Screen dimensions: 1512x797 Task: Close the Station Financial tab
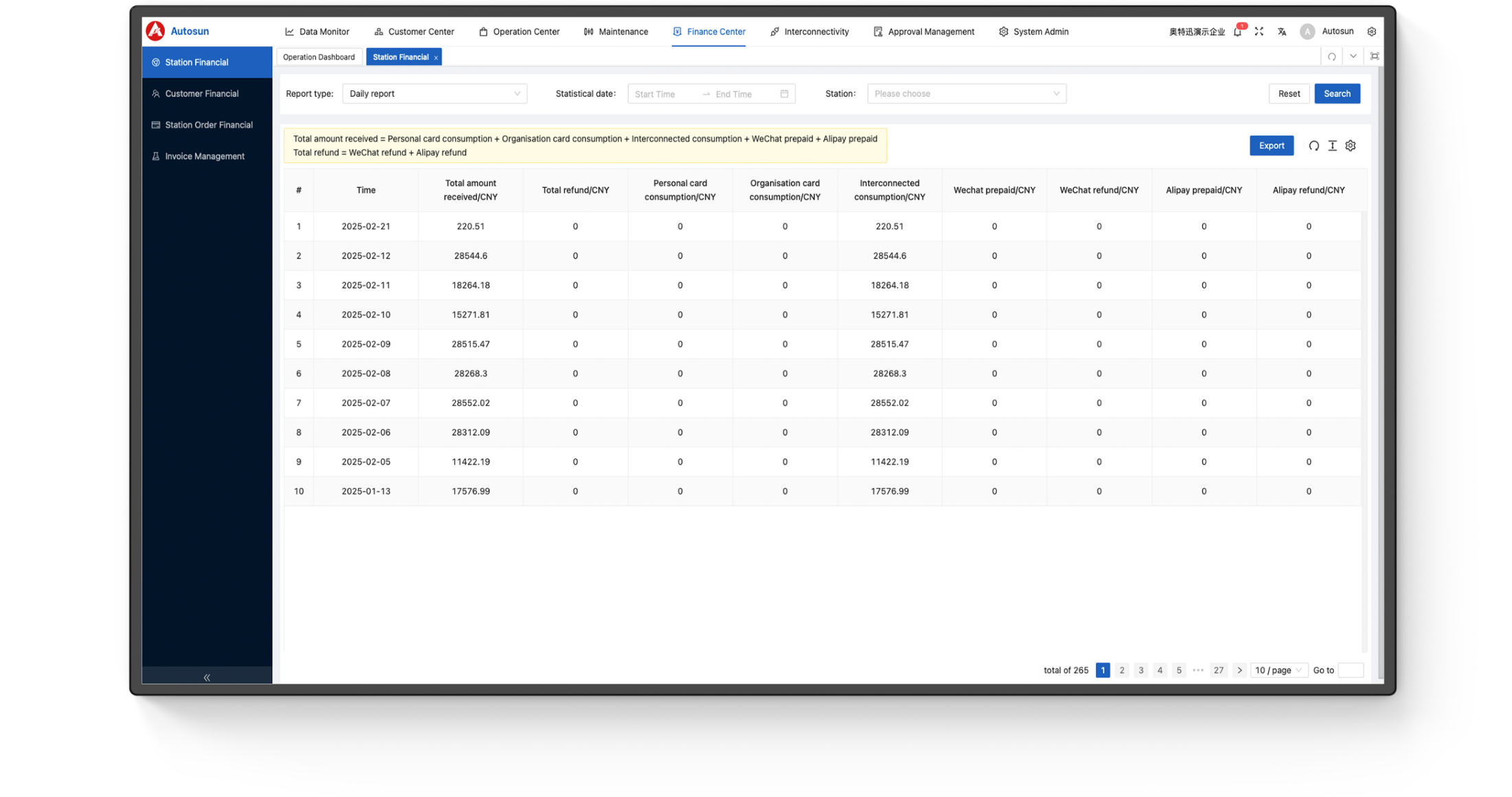[x=436, y=58]
